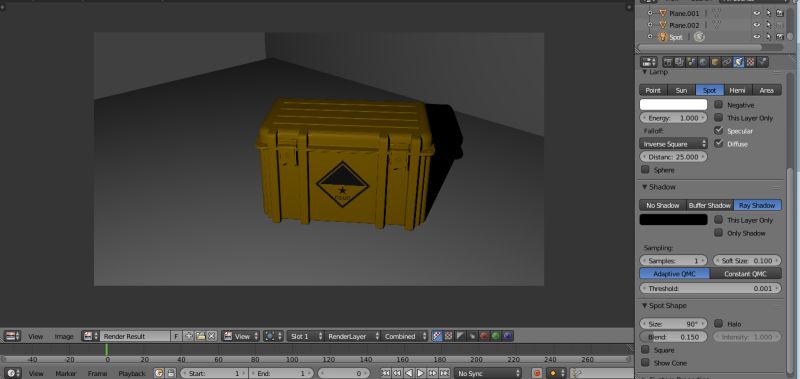This screenshot has width=800, height=379.
Task: Open timeline Marker menu
Action: (66, 373)
